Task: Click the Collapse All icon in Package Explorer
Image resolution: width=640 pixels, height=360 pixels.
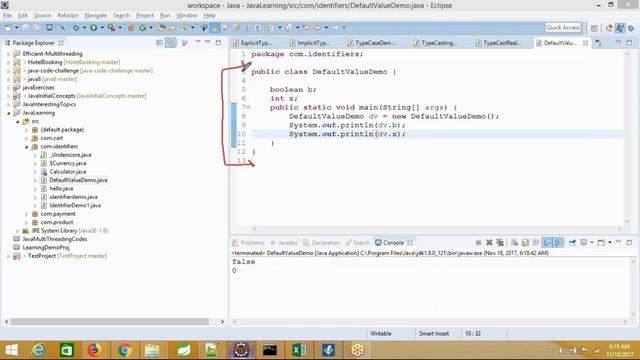Action: pos(160,43)
